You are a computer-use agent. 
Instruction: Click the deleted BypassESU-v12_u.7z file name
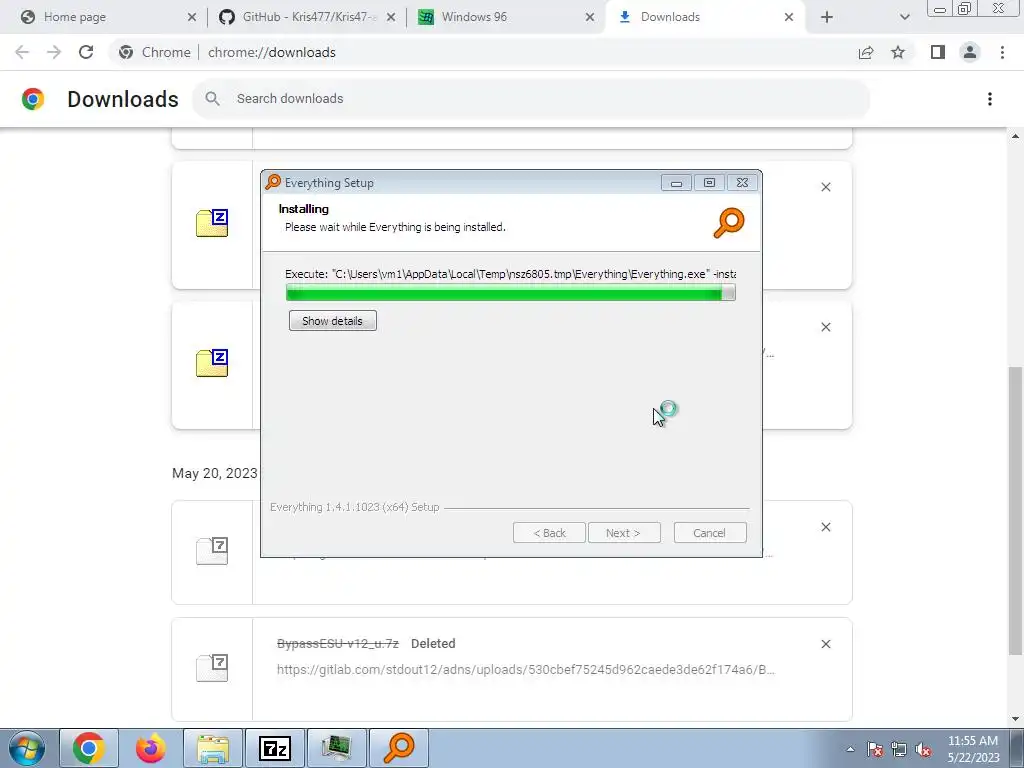(x=338, y=643)
